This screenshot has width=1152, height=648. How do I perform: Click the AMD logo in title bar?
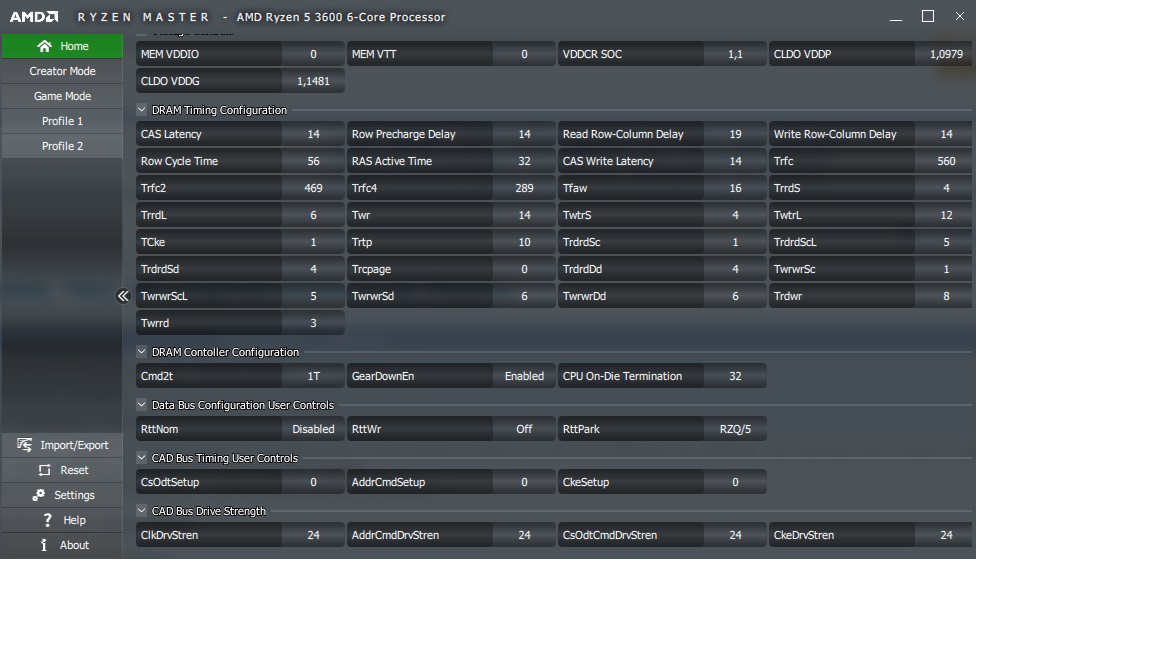[x=34, y=17]
